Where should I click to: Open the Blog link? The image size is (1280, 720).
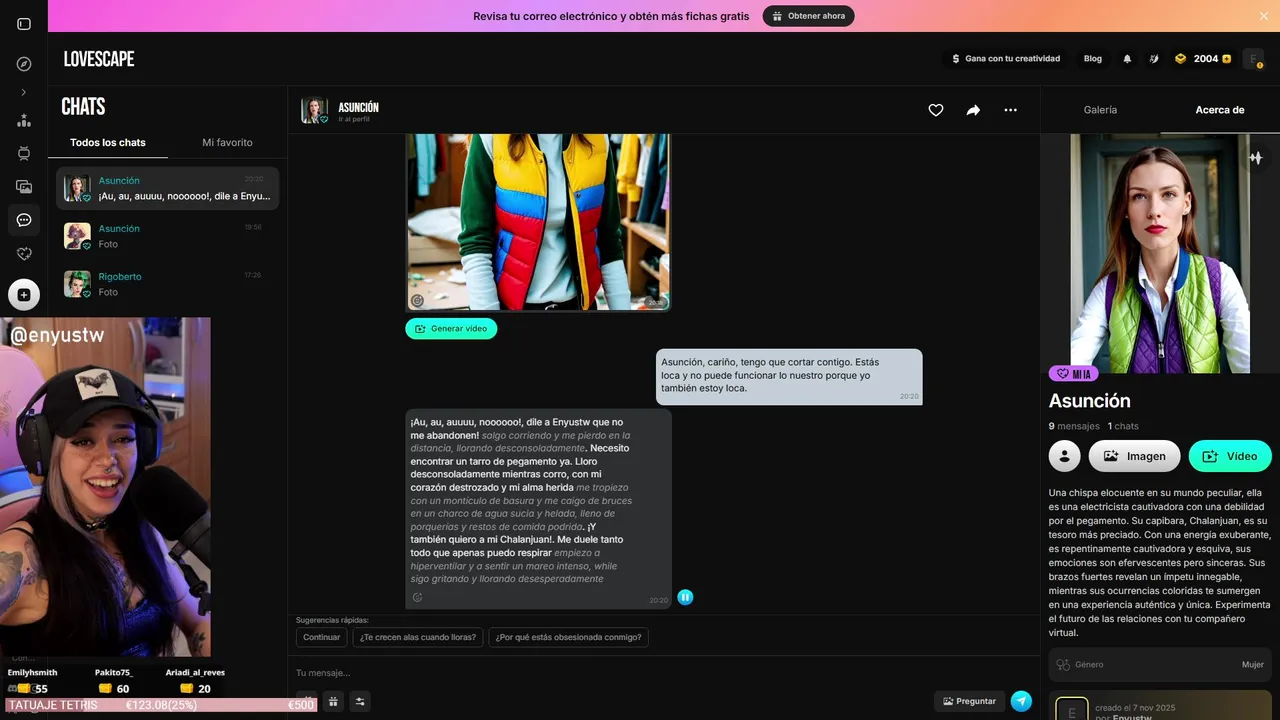[1093, 59]
